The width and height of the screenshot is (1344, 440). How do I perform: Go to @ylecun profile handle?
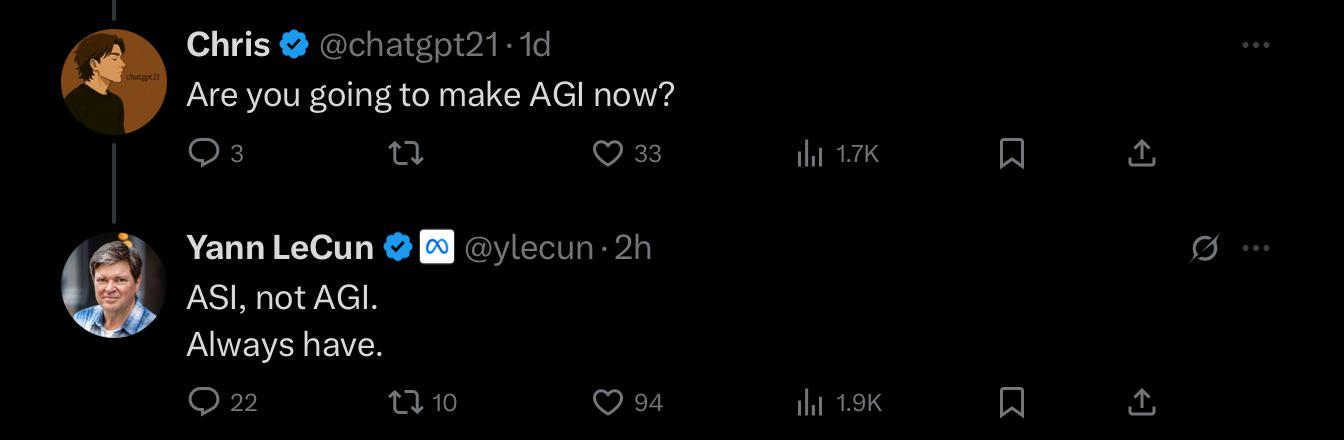[x=529, y=248]
